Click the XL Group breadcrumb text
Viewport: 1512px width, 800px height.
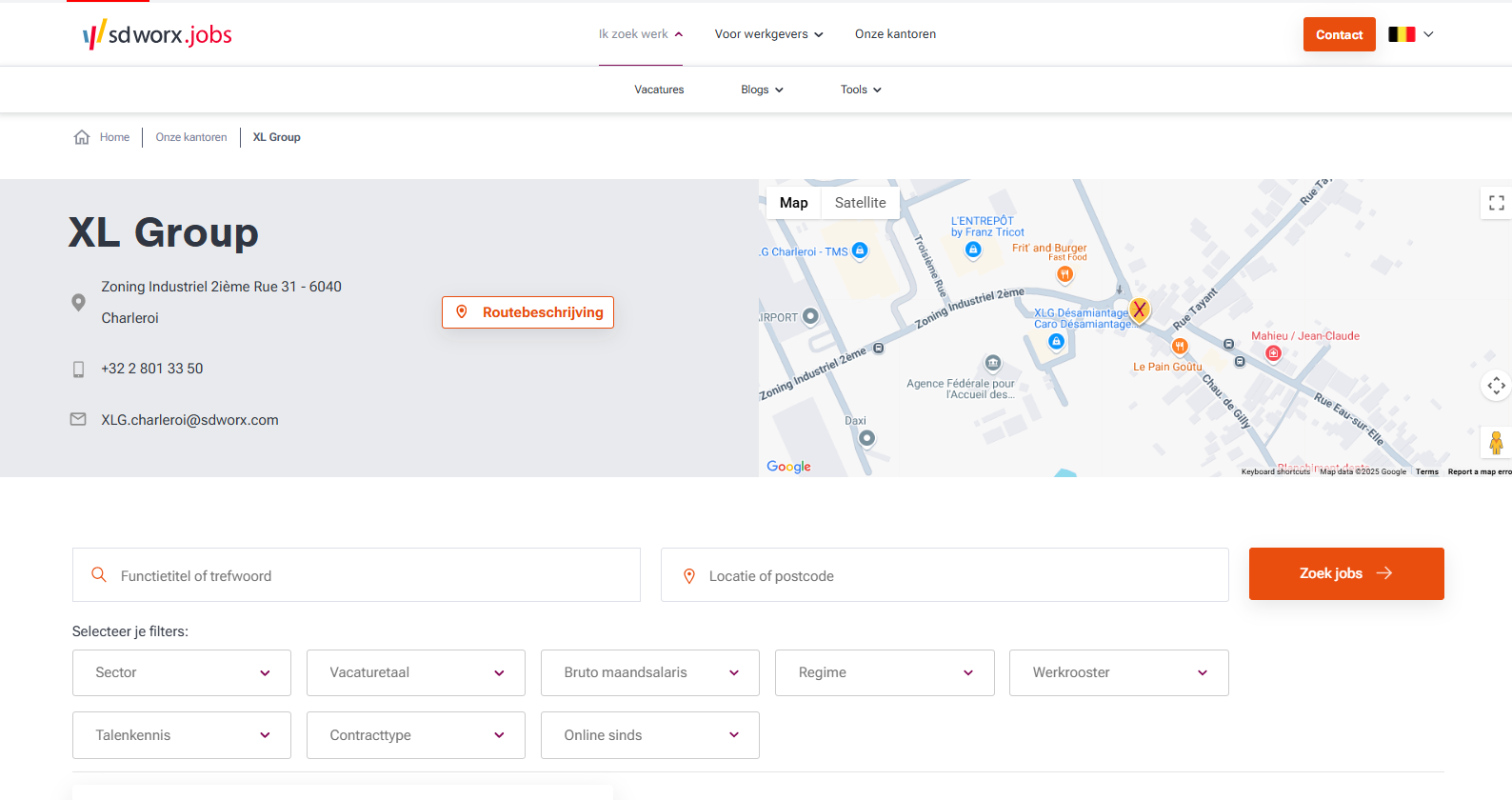pyautogui.click(x=276, y=137)
